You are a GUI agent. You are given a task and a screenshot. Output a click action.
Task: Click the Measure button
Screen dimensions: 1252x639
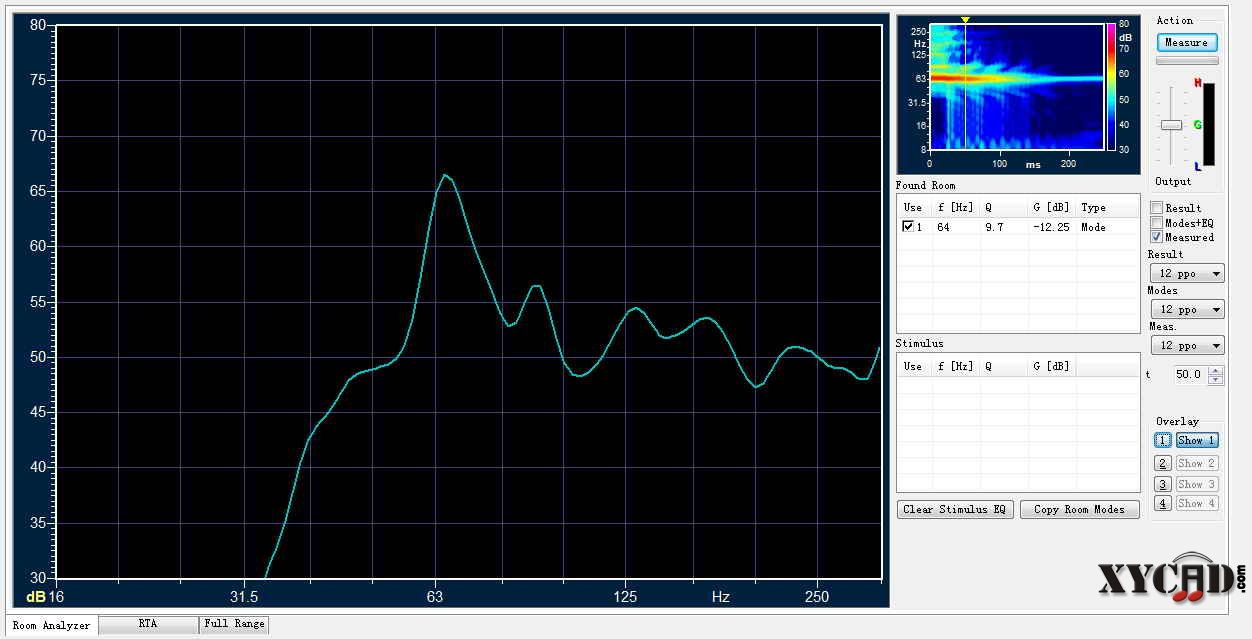(1186, 42)
